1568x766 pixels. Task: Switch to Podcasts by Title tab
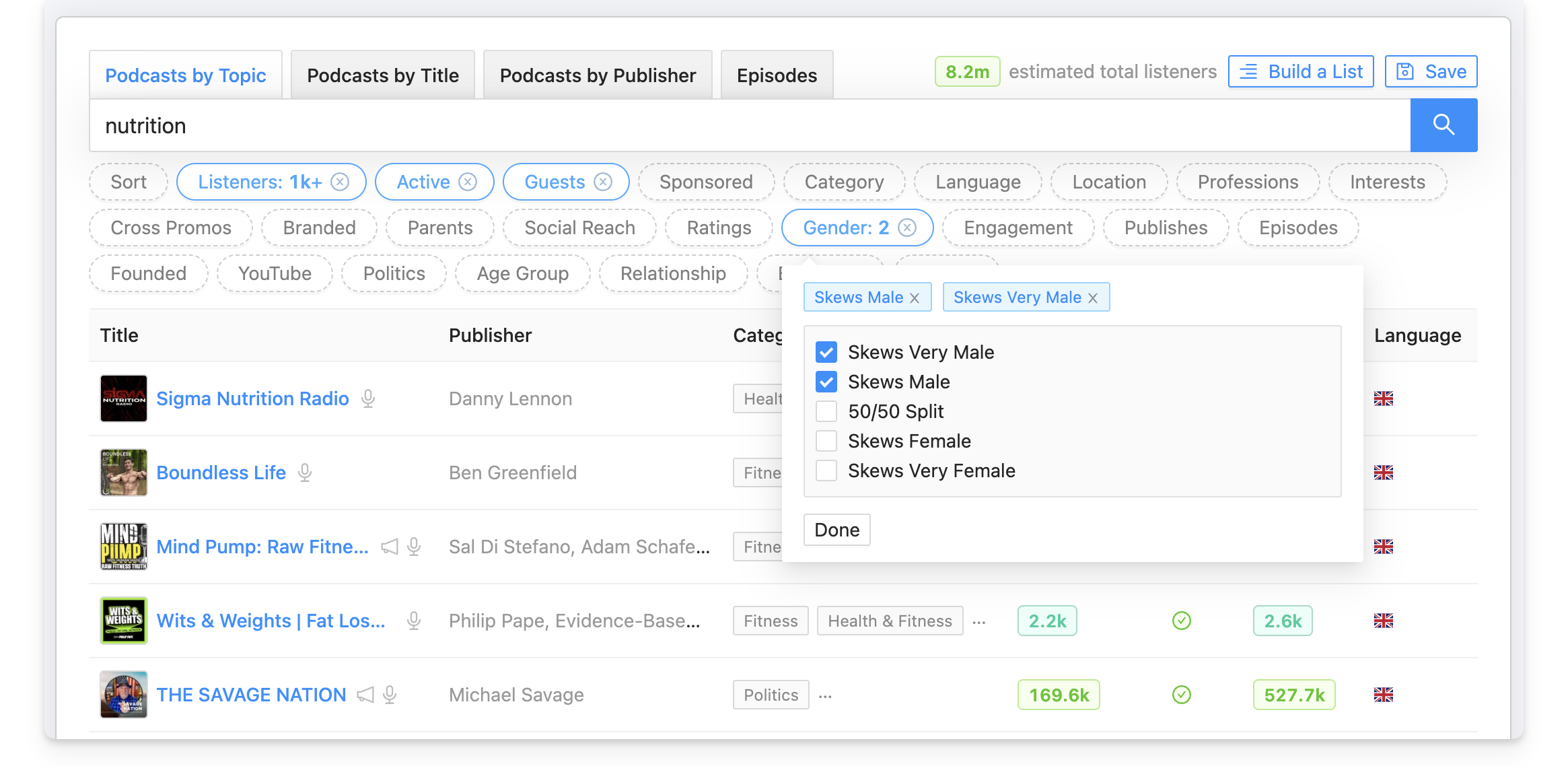point(383,75)
